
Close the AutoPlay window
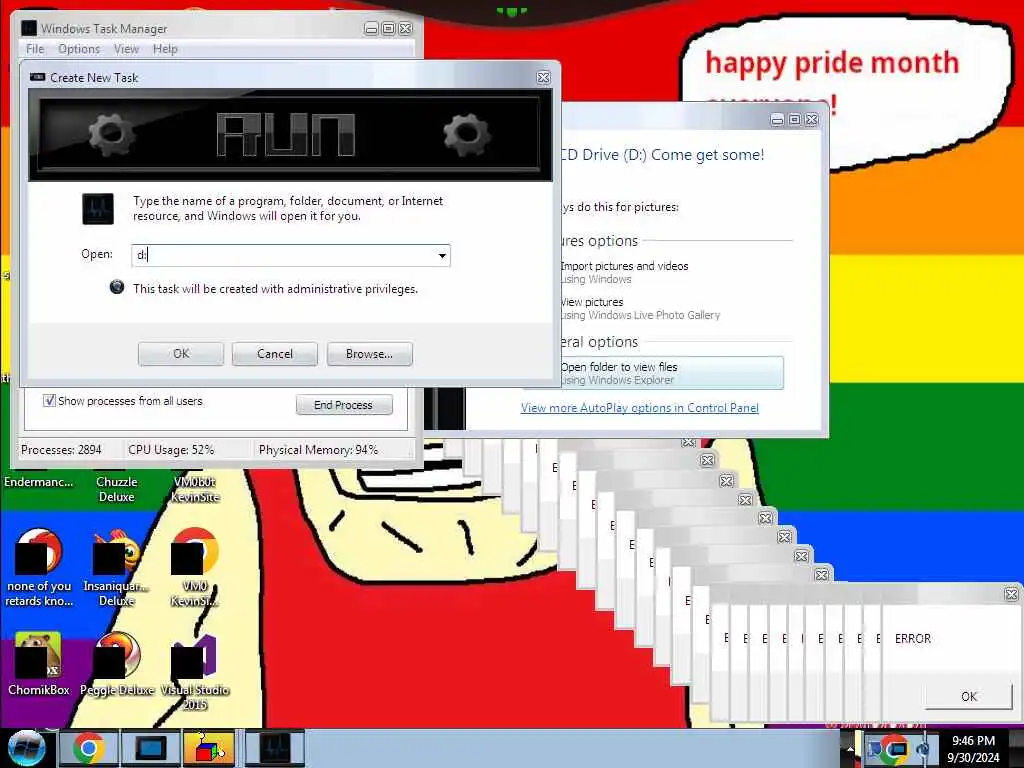tap(812, 120)
